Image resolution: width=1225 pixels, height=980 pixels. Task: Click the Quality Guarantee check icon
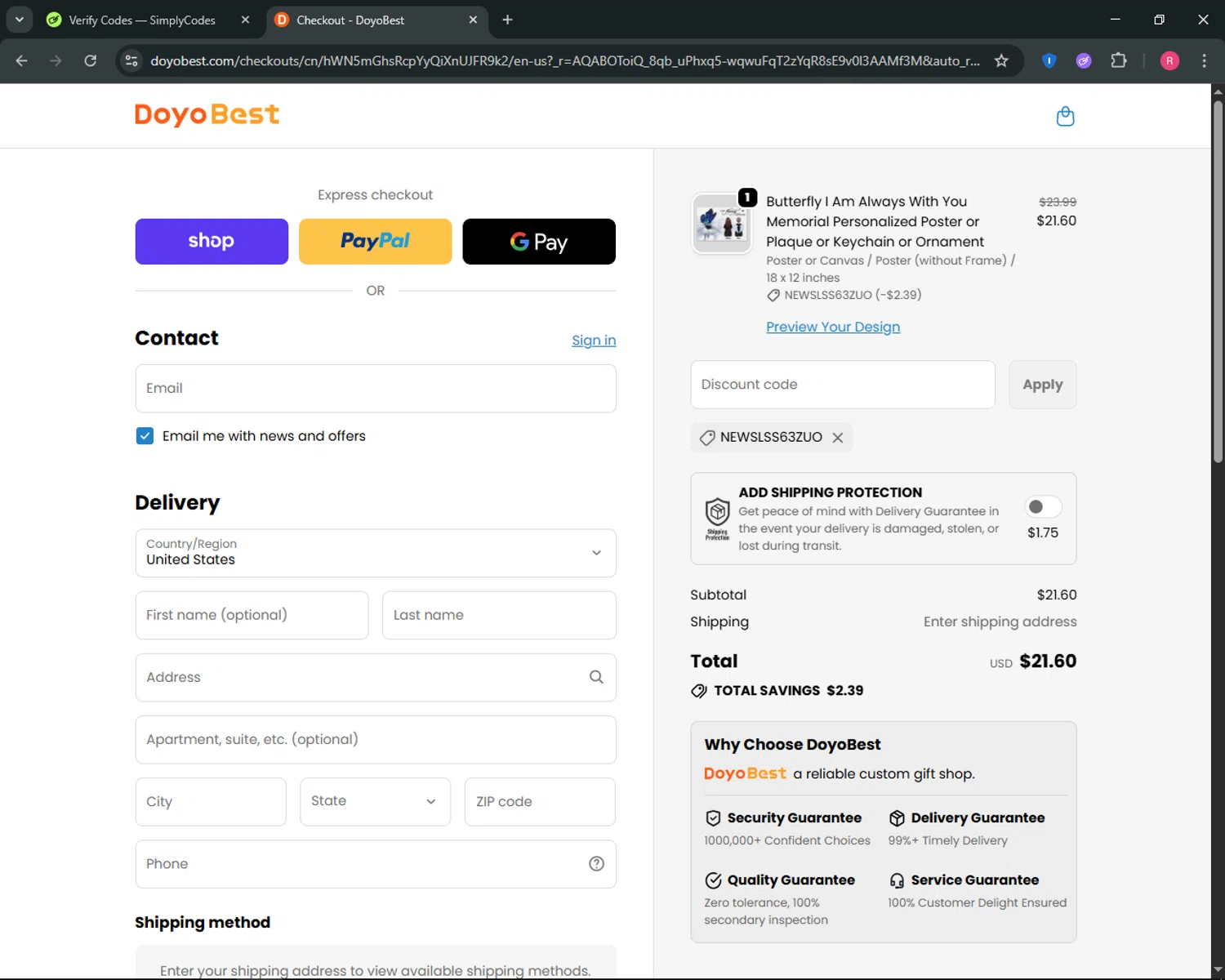(x=713, y=880)
